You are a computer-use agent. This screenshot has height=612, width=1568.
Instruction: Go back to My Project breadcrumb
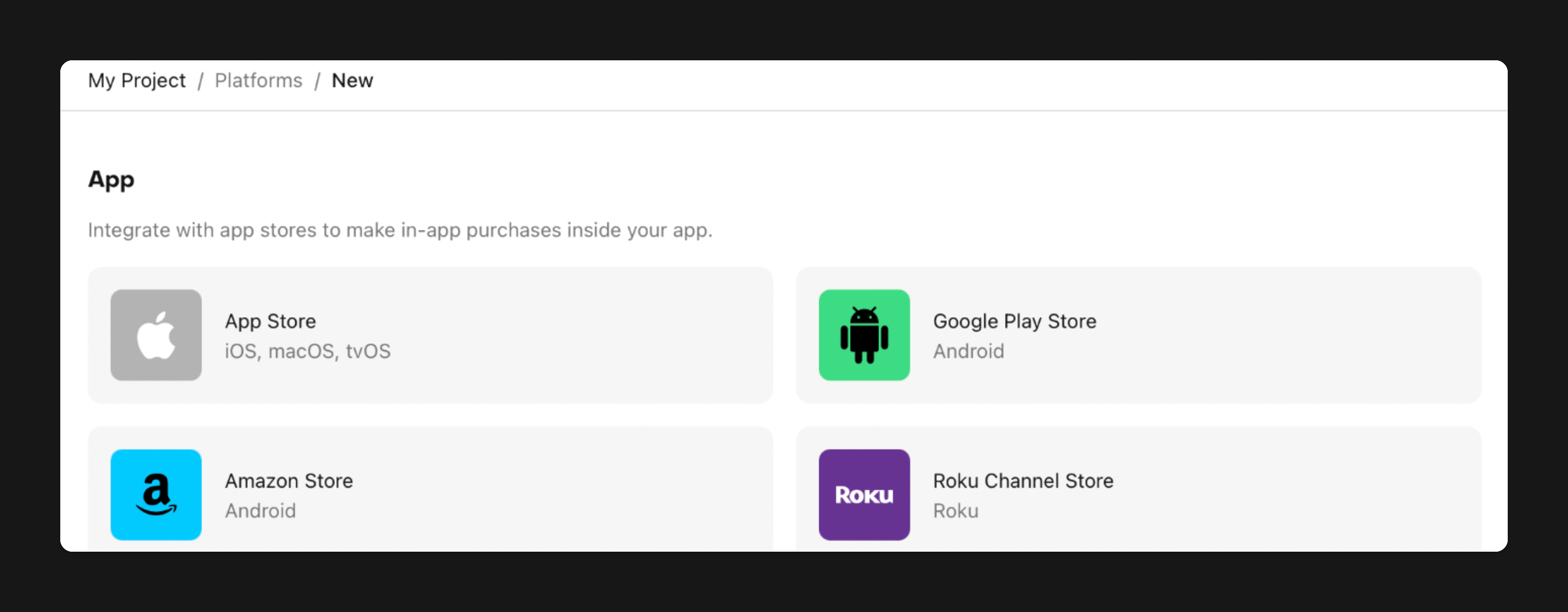(136, 80)
